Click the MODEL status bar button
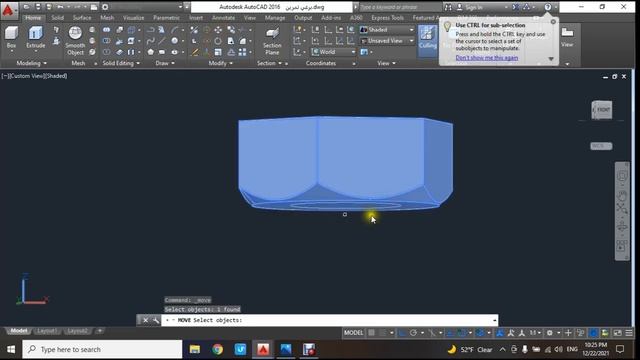Image resolution: width=640 pixels, height=360 pixels. [353, 333]
